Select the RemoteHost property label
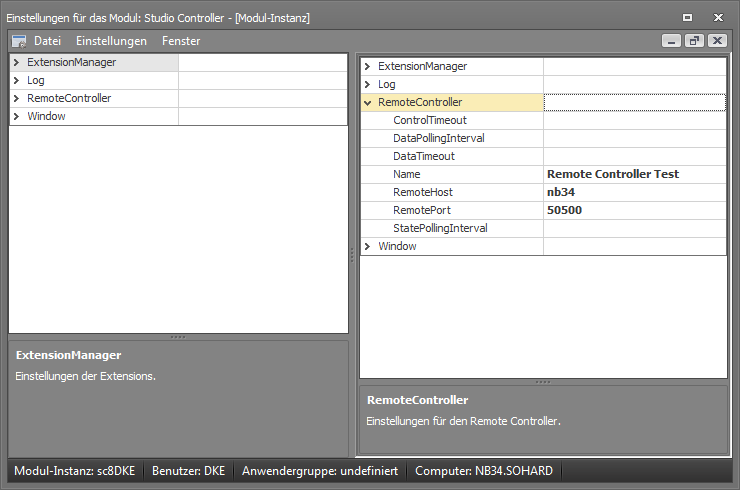The width and height of the screenshot is (740, 490). pos(422,192)
